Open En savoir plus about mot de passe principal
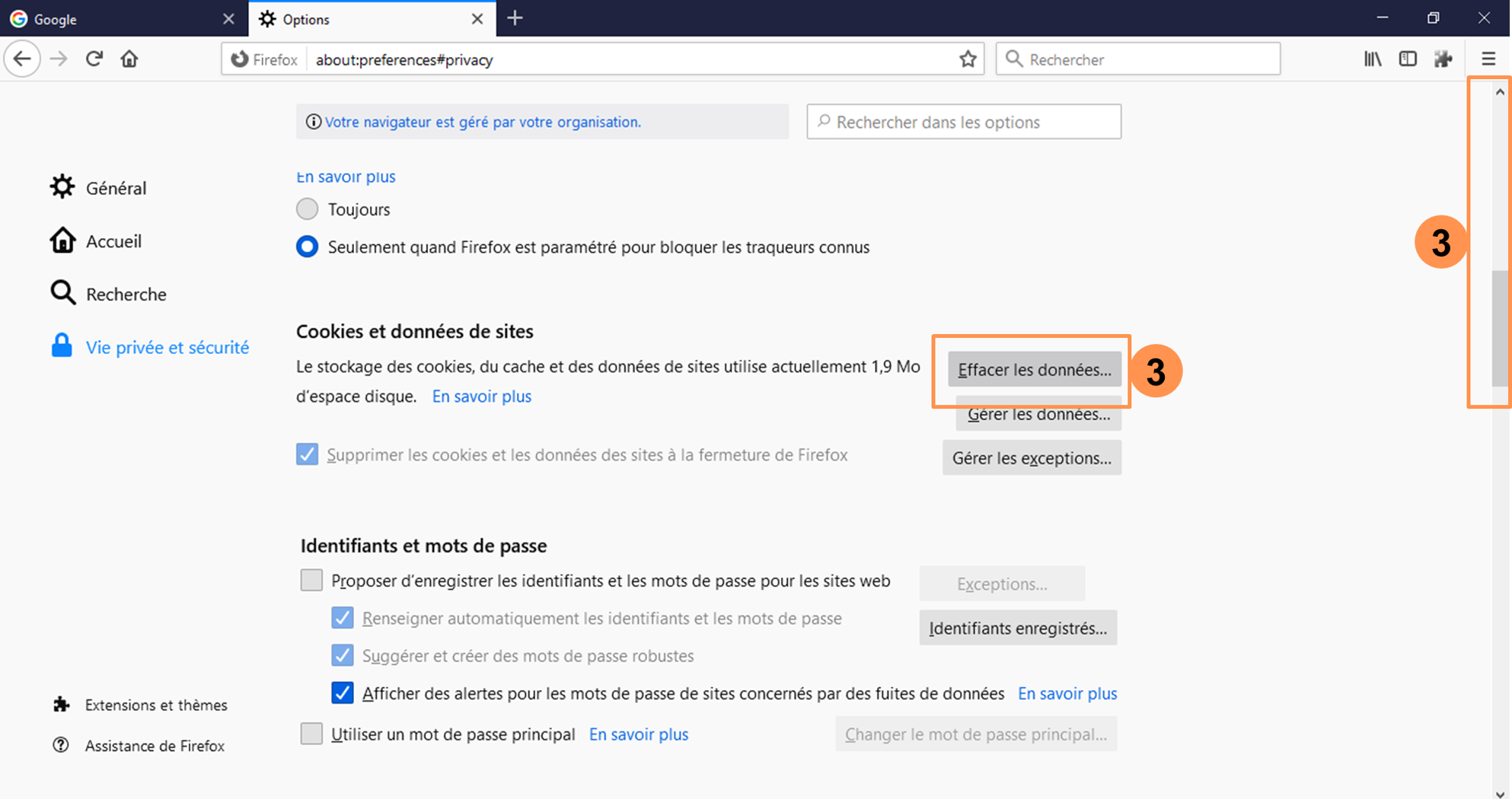1512x799 pixels. tap(639, 734)
